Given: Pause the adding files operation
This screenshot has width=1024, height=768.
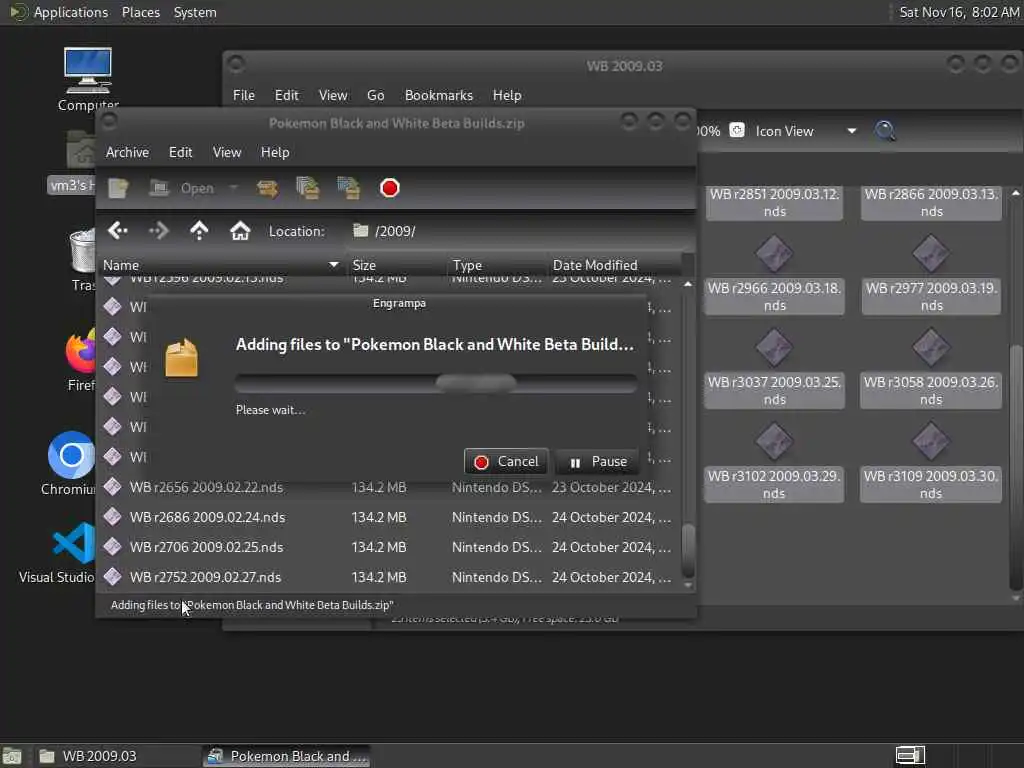Looking at the screenshot, I should (x=598, y=462).
